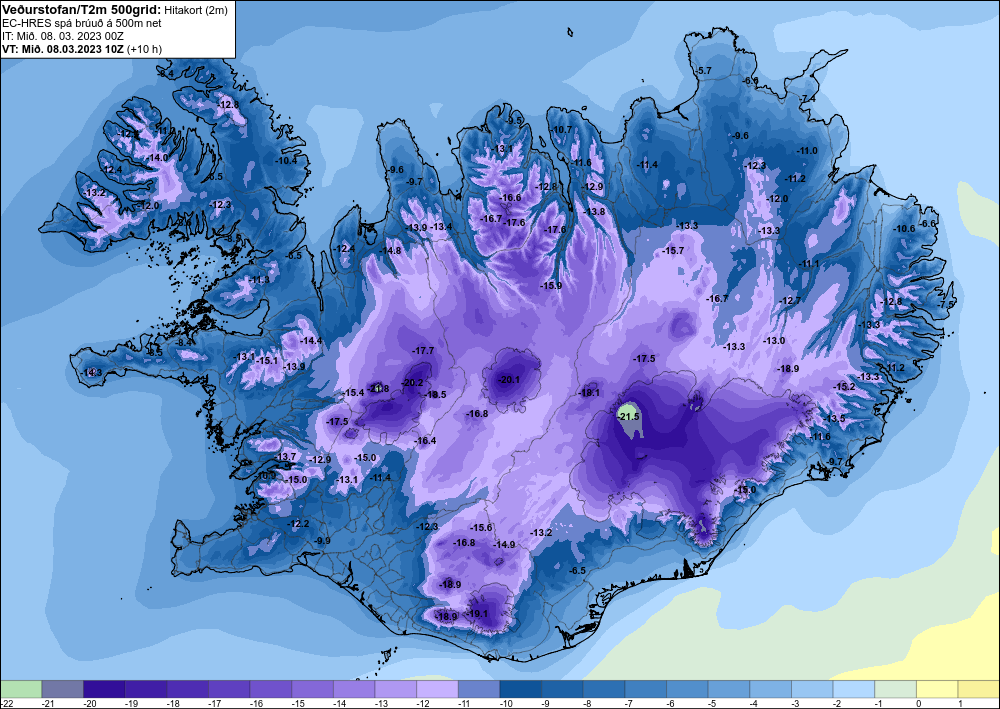The image size is (1000, 709).
Task: Click the -13.0 temperature value
Action: 774,341
